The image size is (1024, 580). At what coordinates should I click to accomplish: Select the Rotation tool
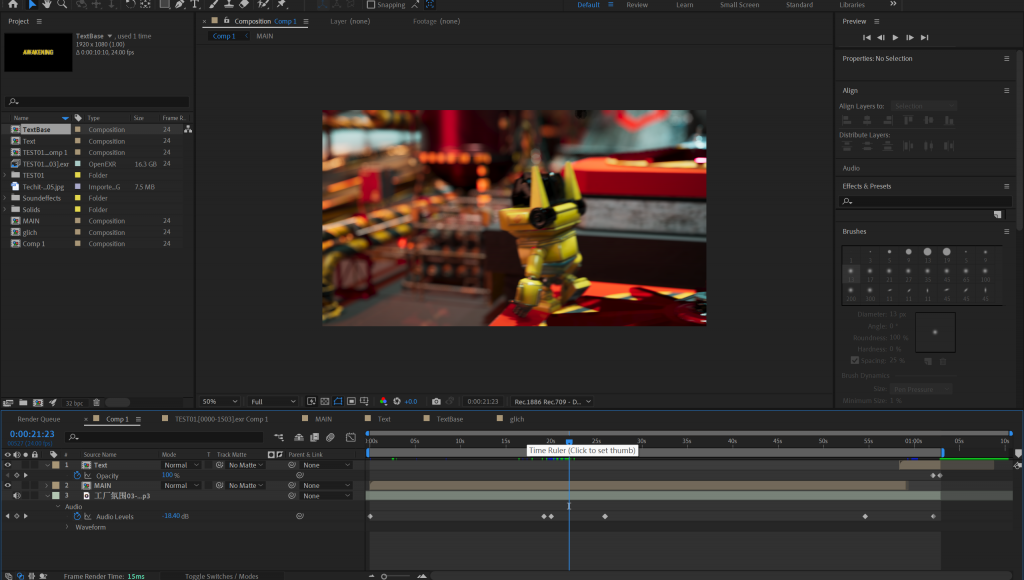[130, 4]
